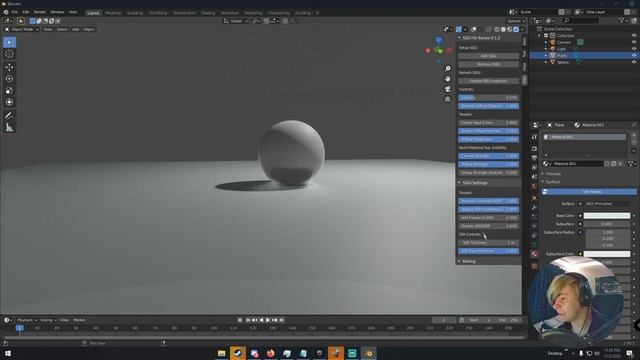The height and width of the screenshot is (360, 640).
Task: Switch to the Shading workspace tab
Action: point(208,13)
